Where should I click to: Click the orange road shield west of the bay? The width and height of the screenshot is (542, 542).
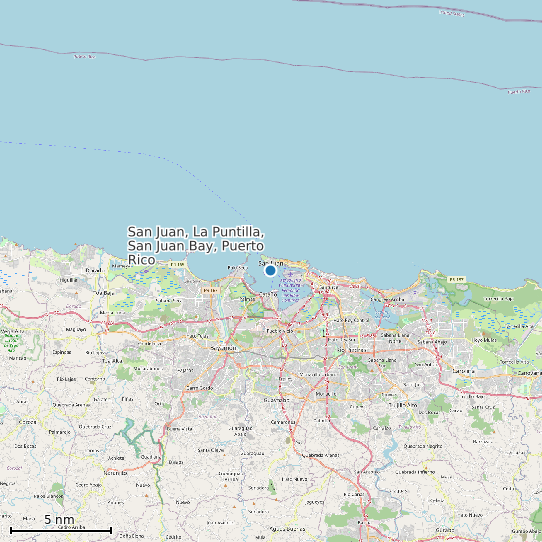pos(211,291)
